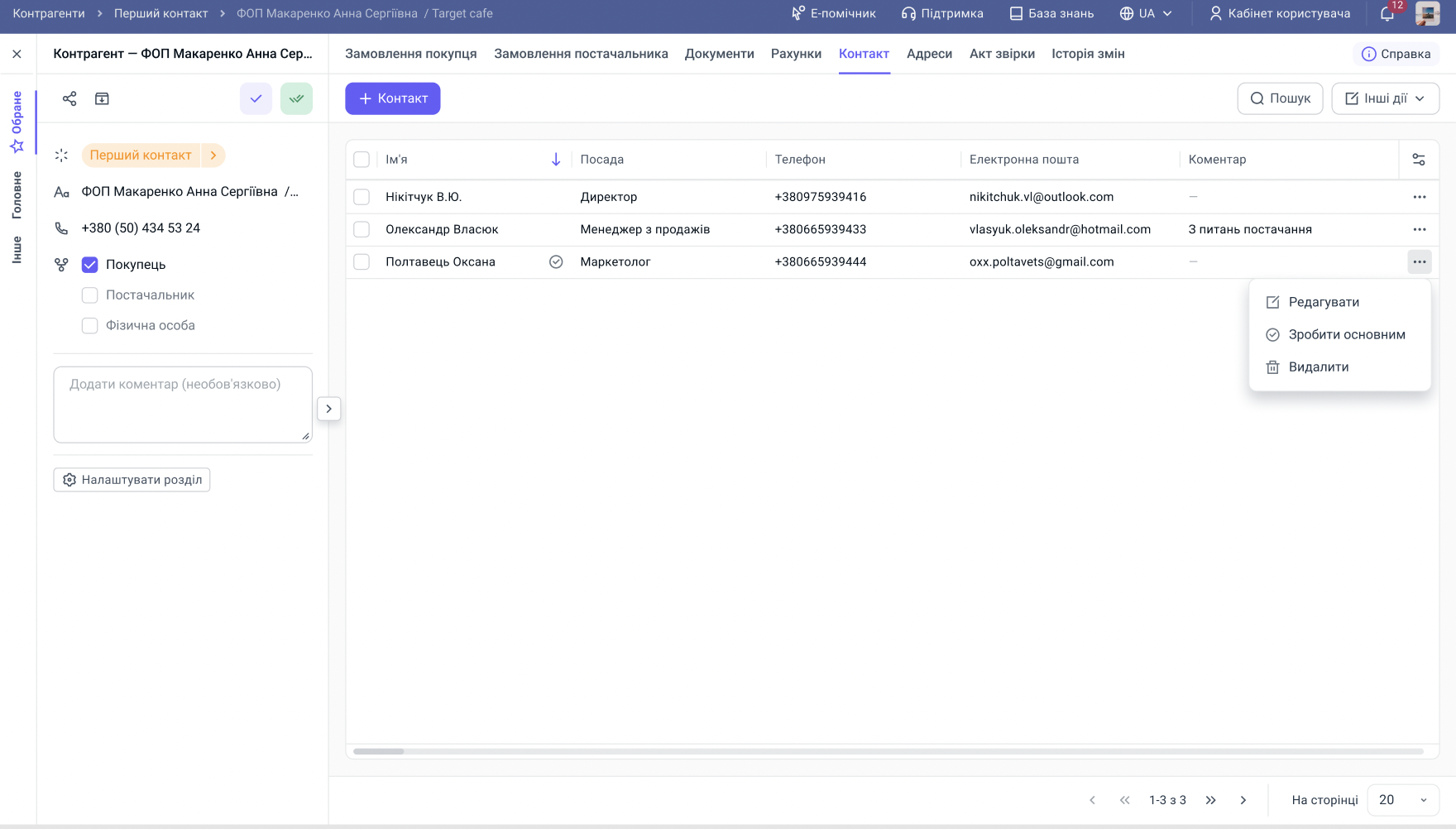Click sort arrow in Ім'я column
1456x829 pixels.
556,160
